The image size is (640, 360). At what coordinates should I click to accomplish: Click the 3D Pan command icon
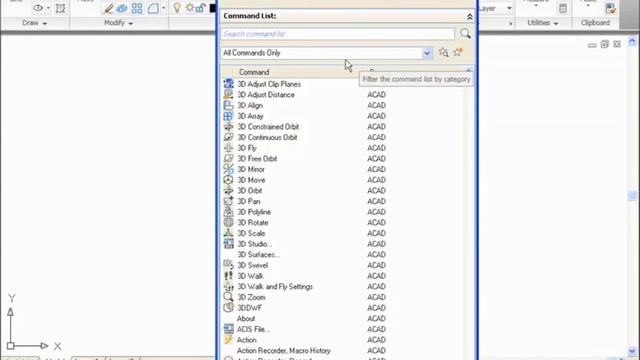point(229,201)
